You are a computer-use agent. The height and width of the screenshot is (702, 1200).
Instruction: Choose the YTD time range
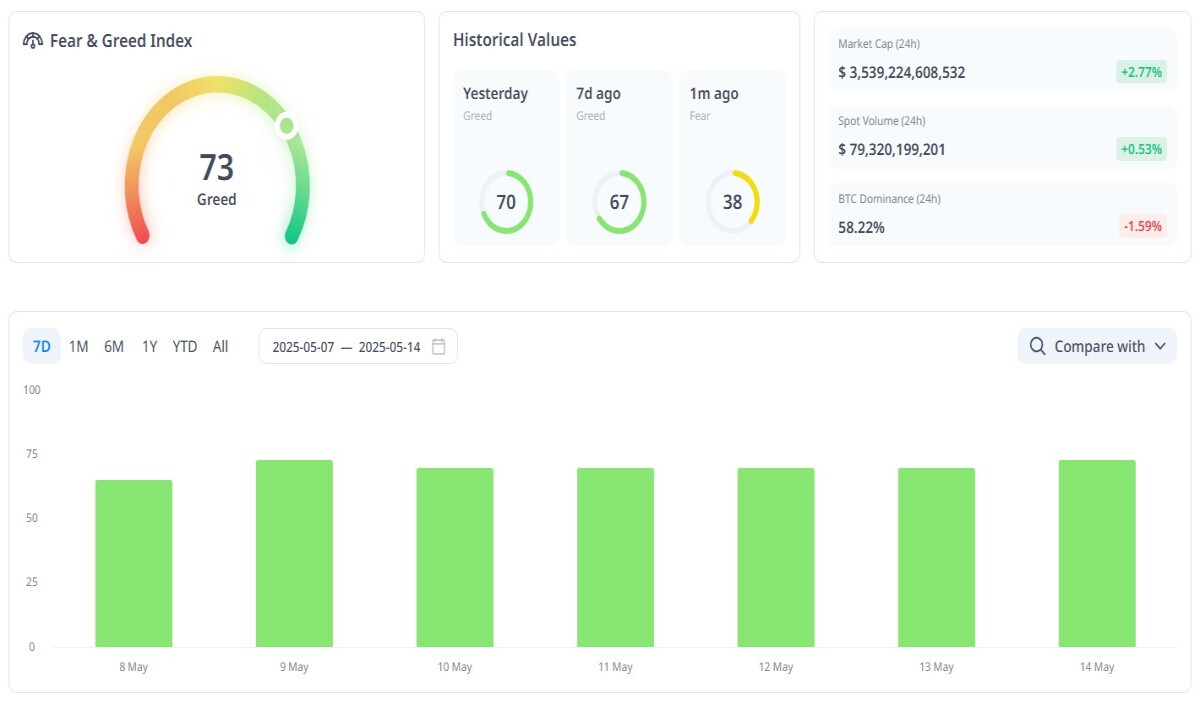pos(185,346)
